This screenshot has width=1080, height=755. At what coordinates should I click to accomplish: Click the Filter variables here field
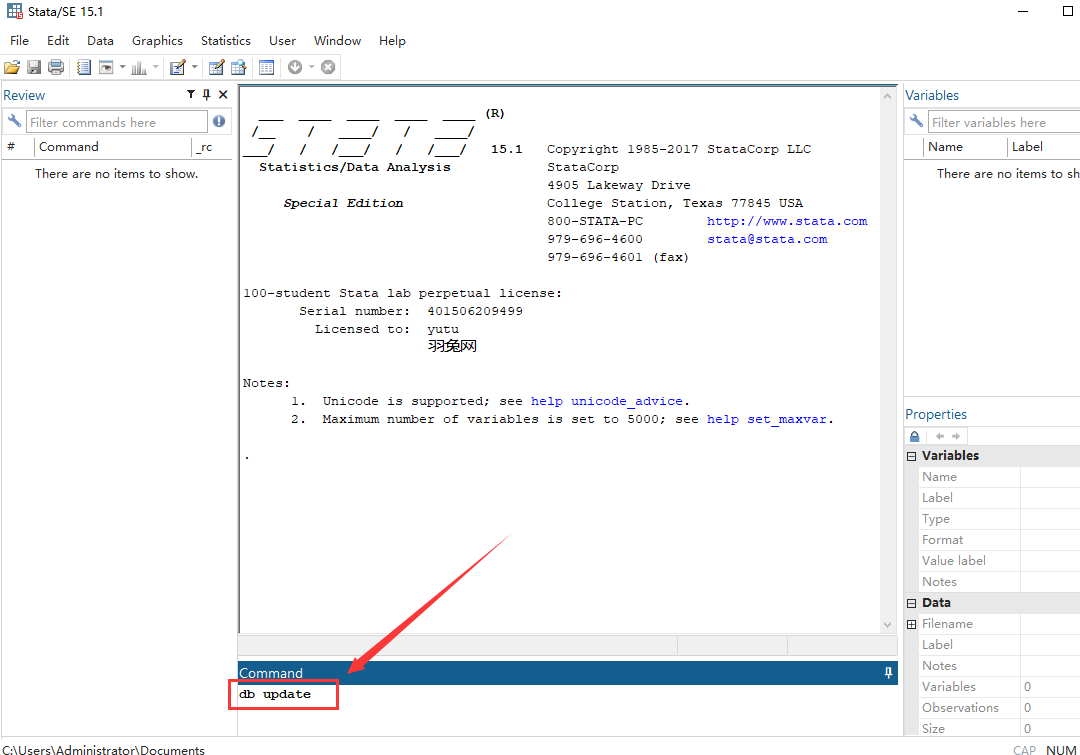coord(1004,122)
